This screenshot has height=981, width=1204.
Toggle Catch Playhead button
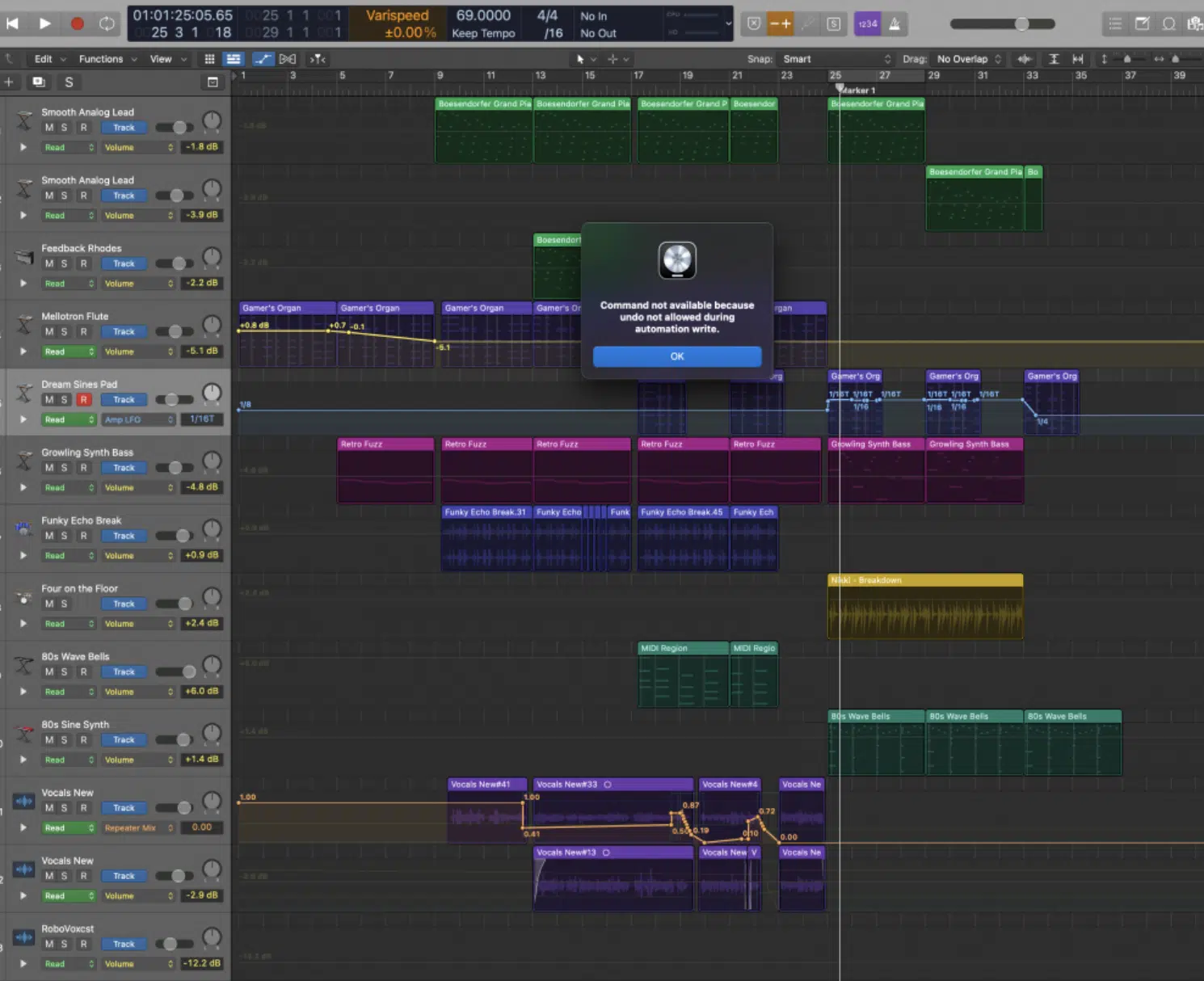coord(318,59)
